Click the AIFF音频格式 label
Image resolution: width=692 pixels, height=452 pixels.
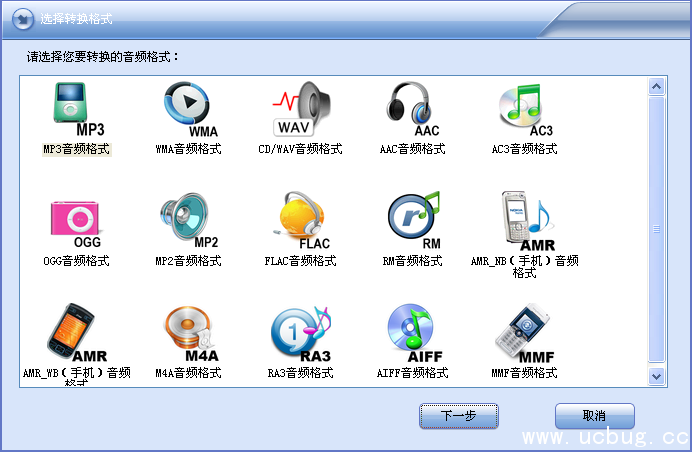413,373
